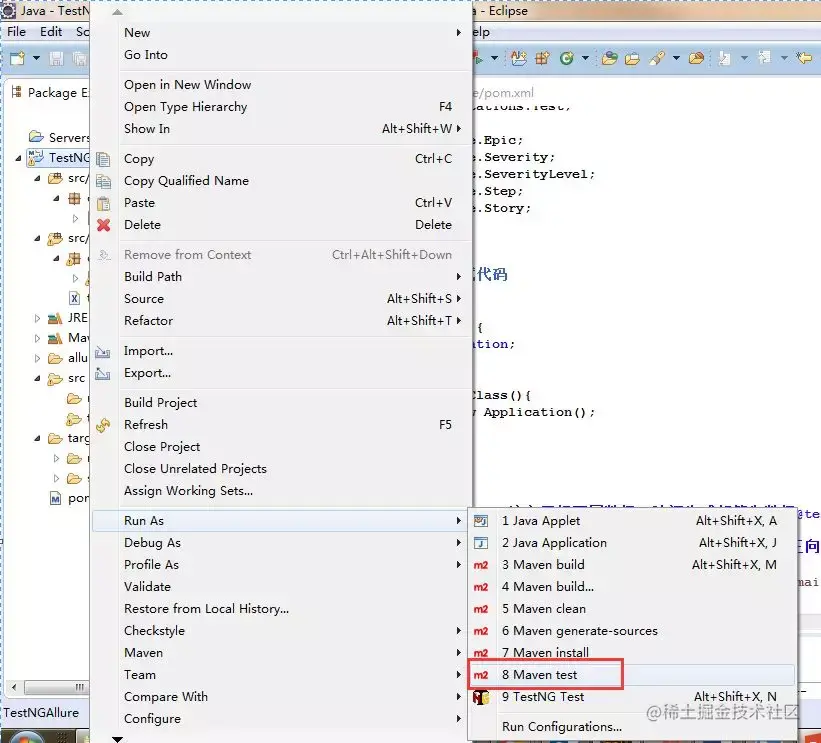Viewport: 821px width, 743px height.
Task: Run 7 Maven install
Action: coord(632,652)
